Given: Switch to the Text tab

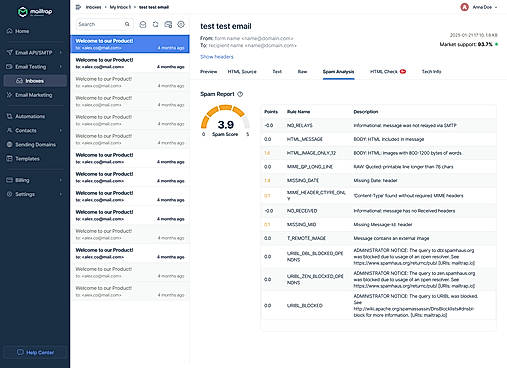Looking at the screenshot, I should [277, 72].
